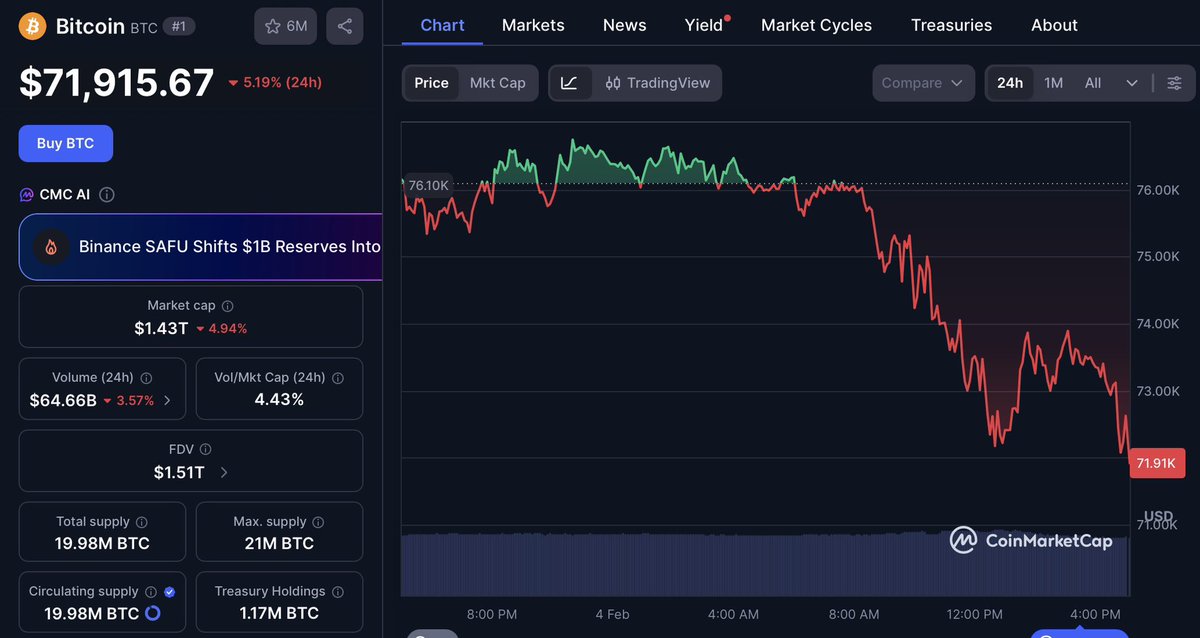This screenshot has height=638, width=1200.
Task: Show Volume (24h) info icon
Action: [x=147, y=378]
